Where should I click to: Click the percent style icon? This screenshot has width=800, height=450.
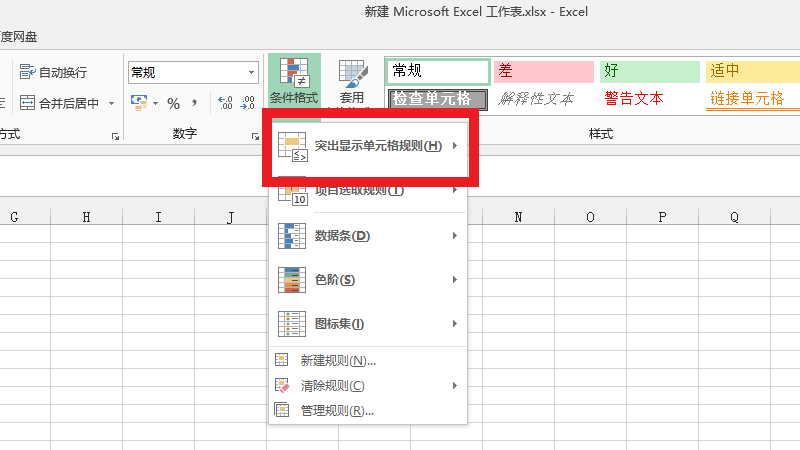pos(173,103)
